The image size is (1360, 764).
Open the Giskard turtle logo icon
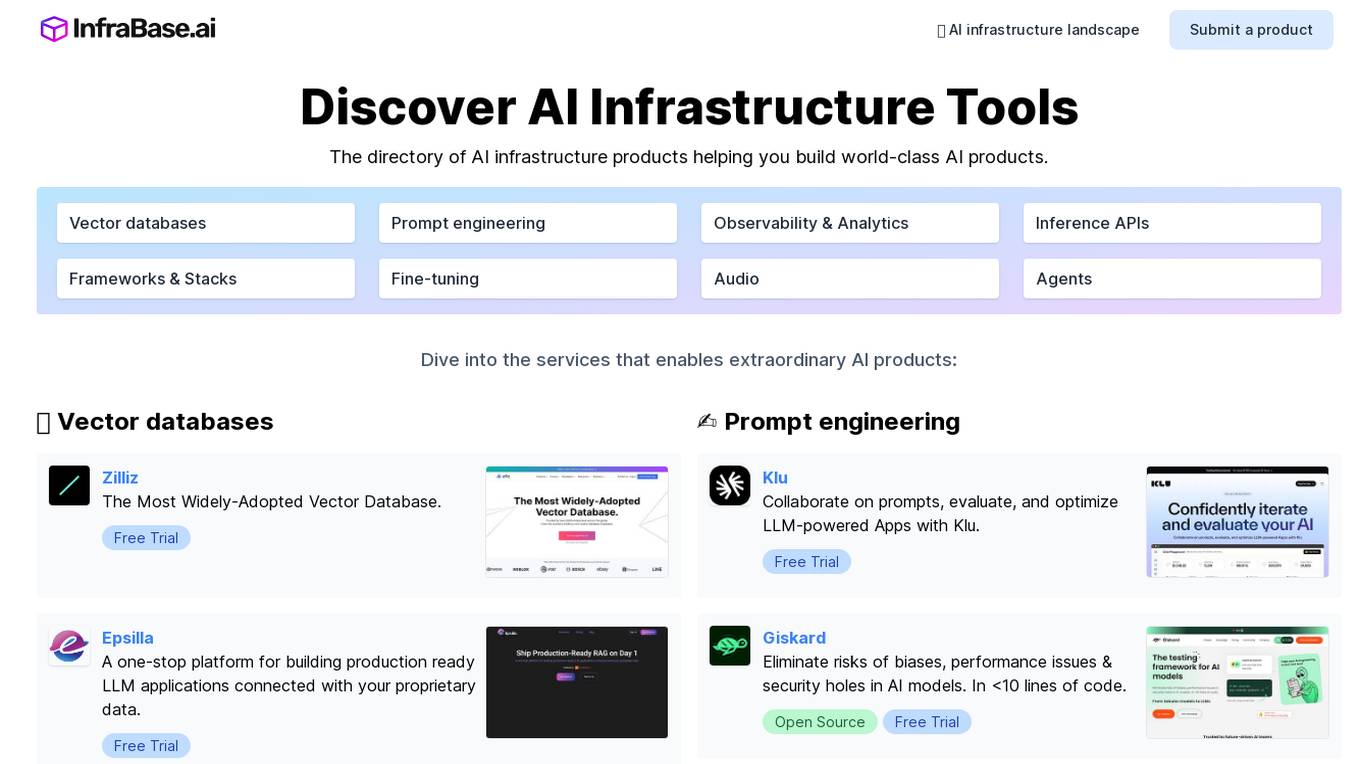[x=730, y=646]
